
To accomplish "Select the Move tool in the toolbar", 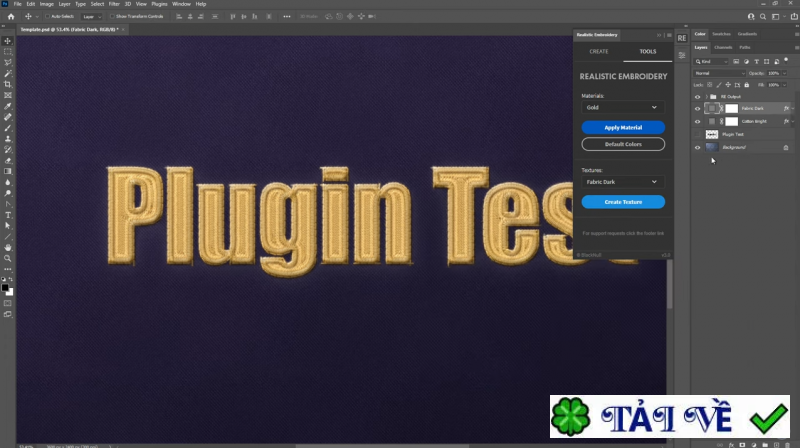I will 8,41.
